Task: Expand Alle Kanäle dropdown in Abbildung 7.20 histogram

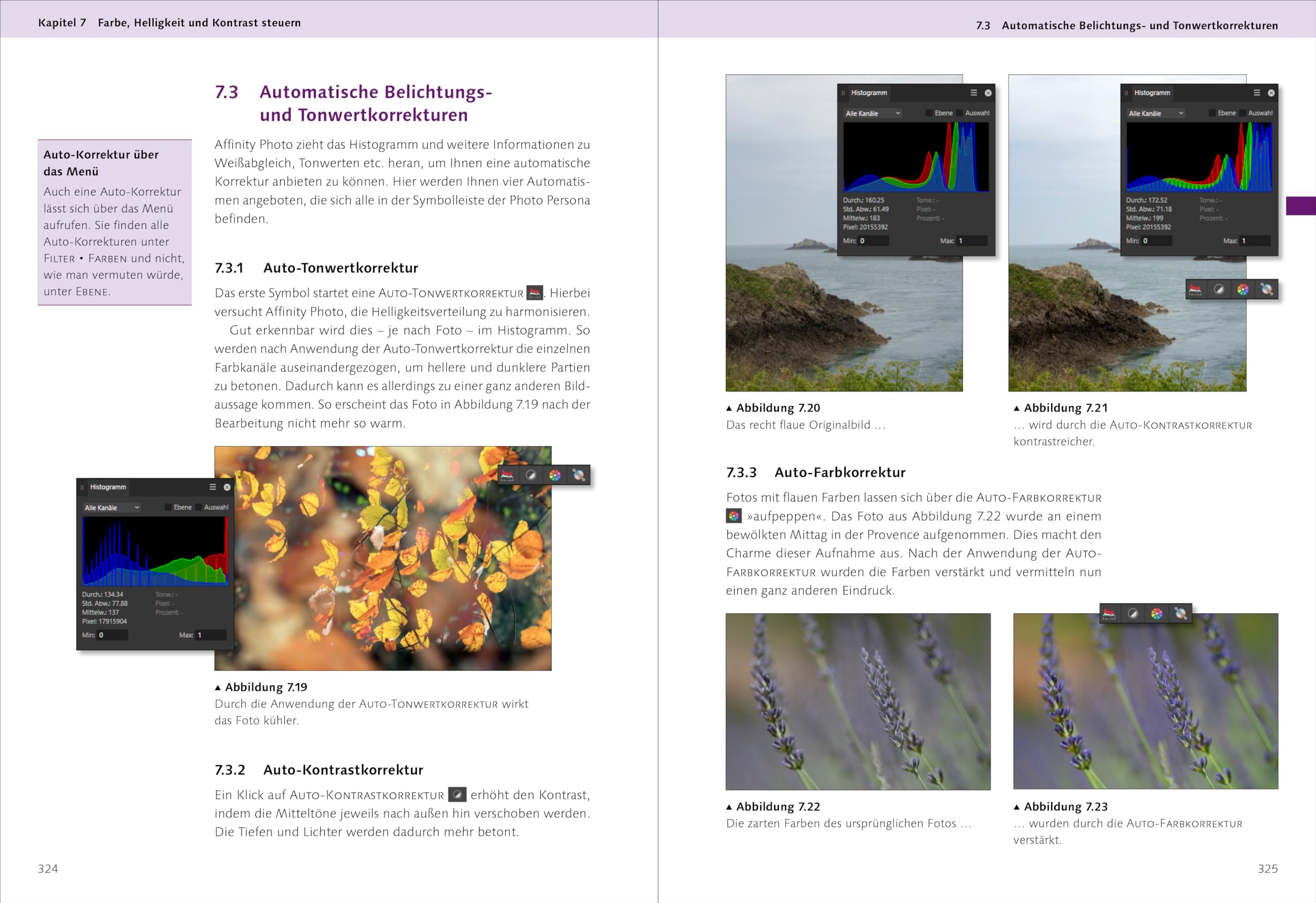Action: [x=872, y=113]
